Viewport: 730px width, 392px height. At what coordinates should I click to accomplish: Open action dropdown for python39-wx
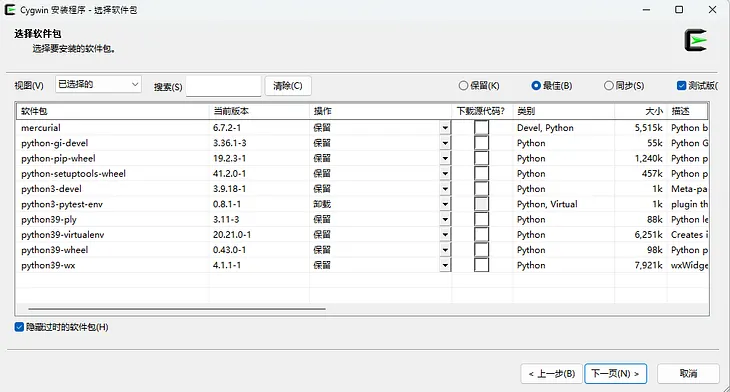coord(445,265)
